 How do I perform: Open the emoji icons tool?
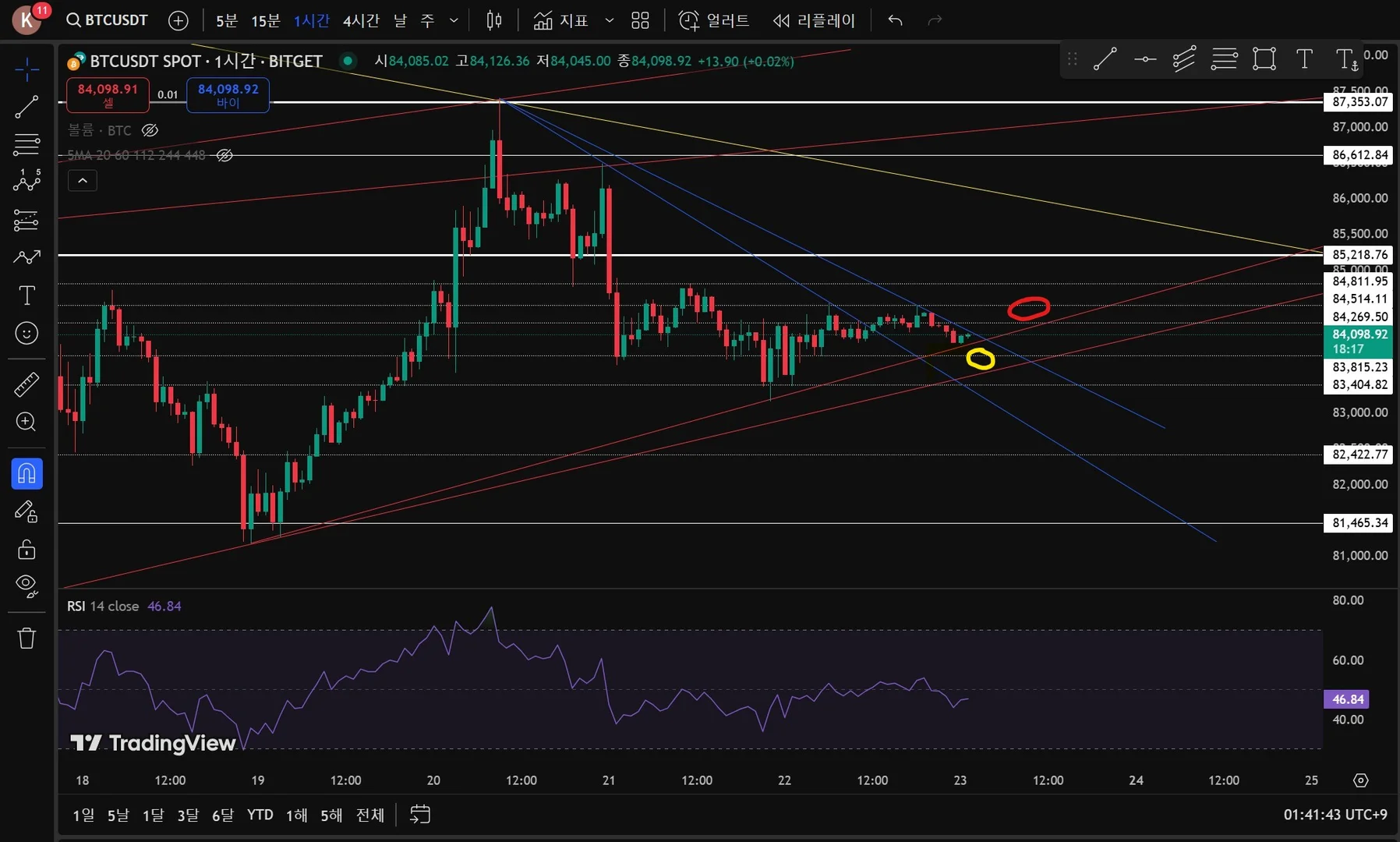click(x=27, y=334)
